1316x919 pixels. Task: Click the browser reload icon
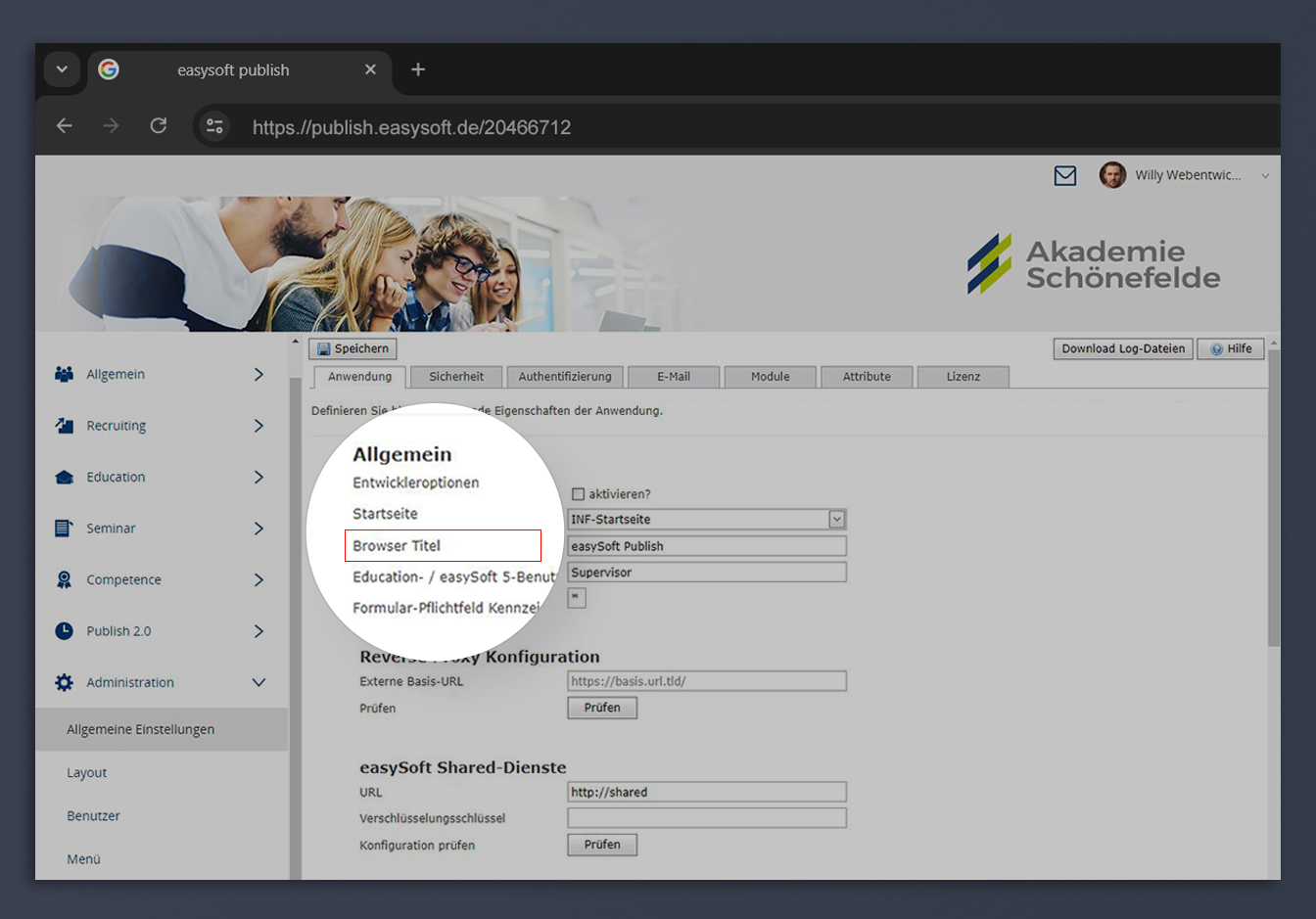click(x=158, y=126)
